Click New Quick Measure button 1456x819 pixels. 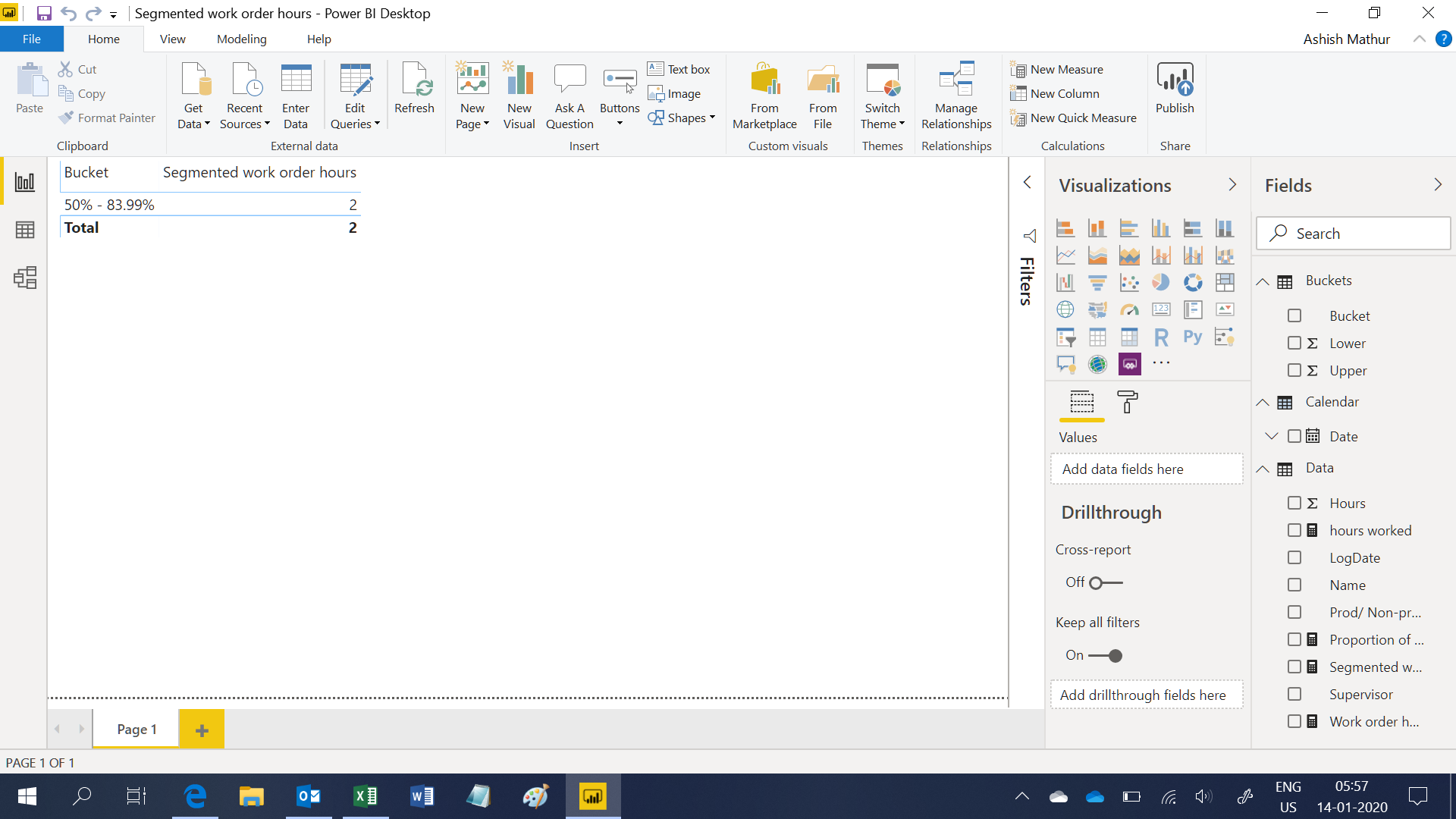tap(1074, 118)
